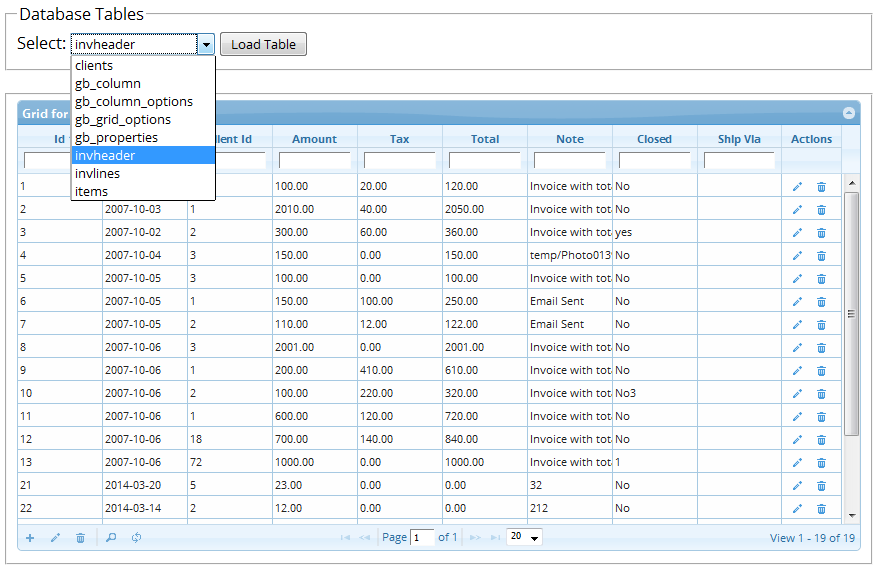Viewport: 883px width, 575px height.
Task: Click the reload grid icon in footer
Action: (x=136, y=538)
